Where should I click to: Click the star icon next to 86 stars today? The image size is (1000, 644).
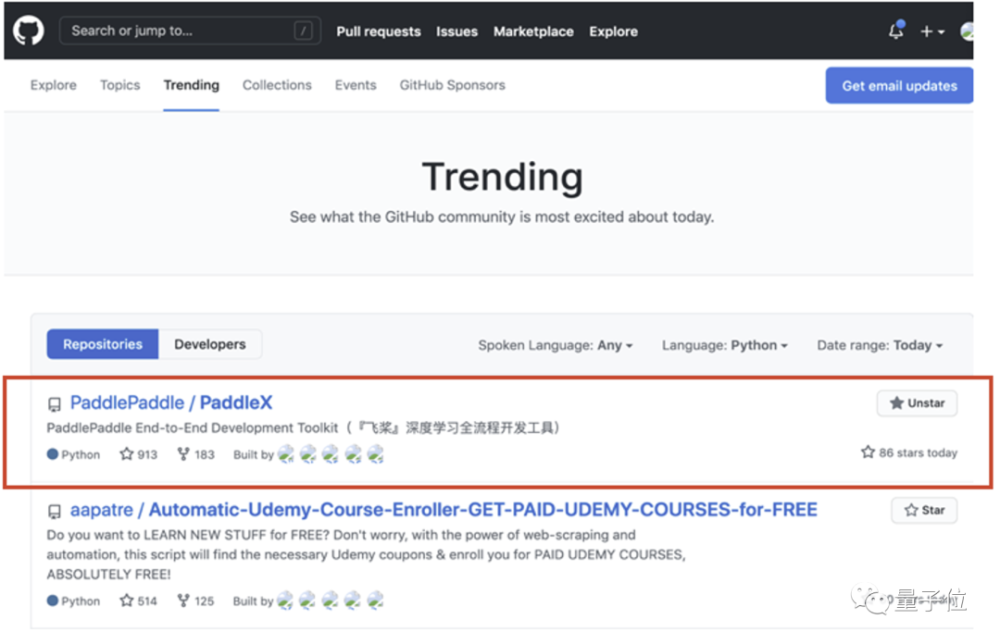click(868, 452)
